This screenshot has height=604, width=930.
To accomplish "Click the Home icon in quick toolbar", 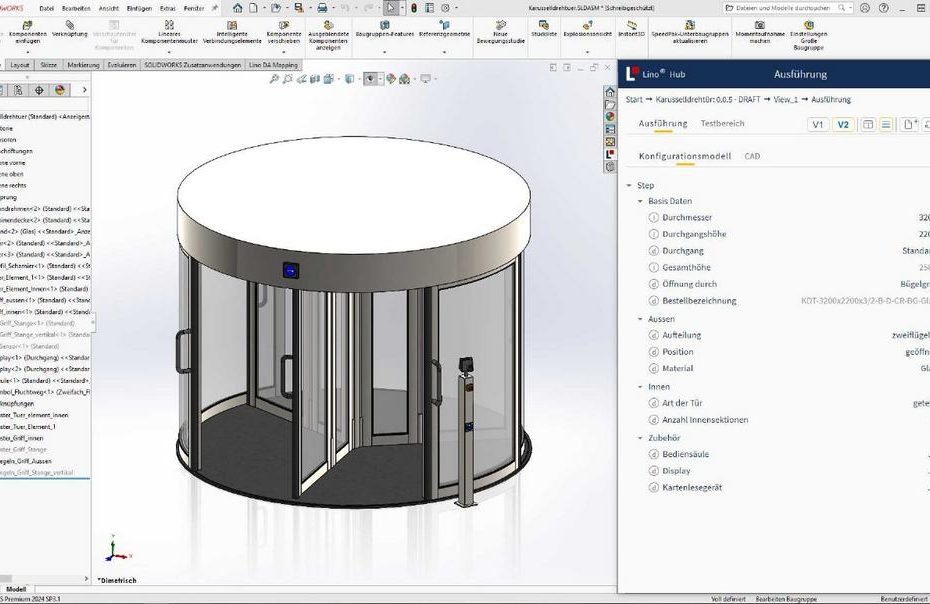I will 238,7.
